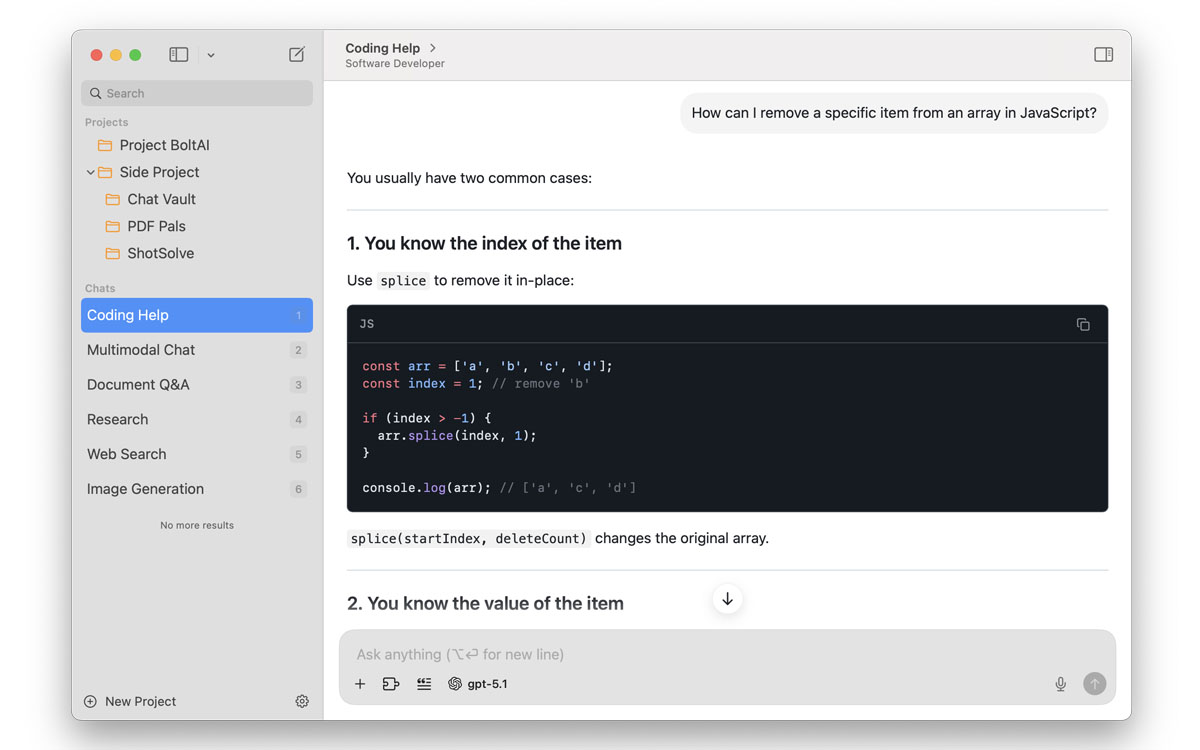Open the prompt library icon beside the plus
The image size is (1200, 750).
tap(391, 684)
